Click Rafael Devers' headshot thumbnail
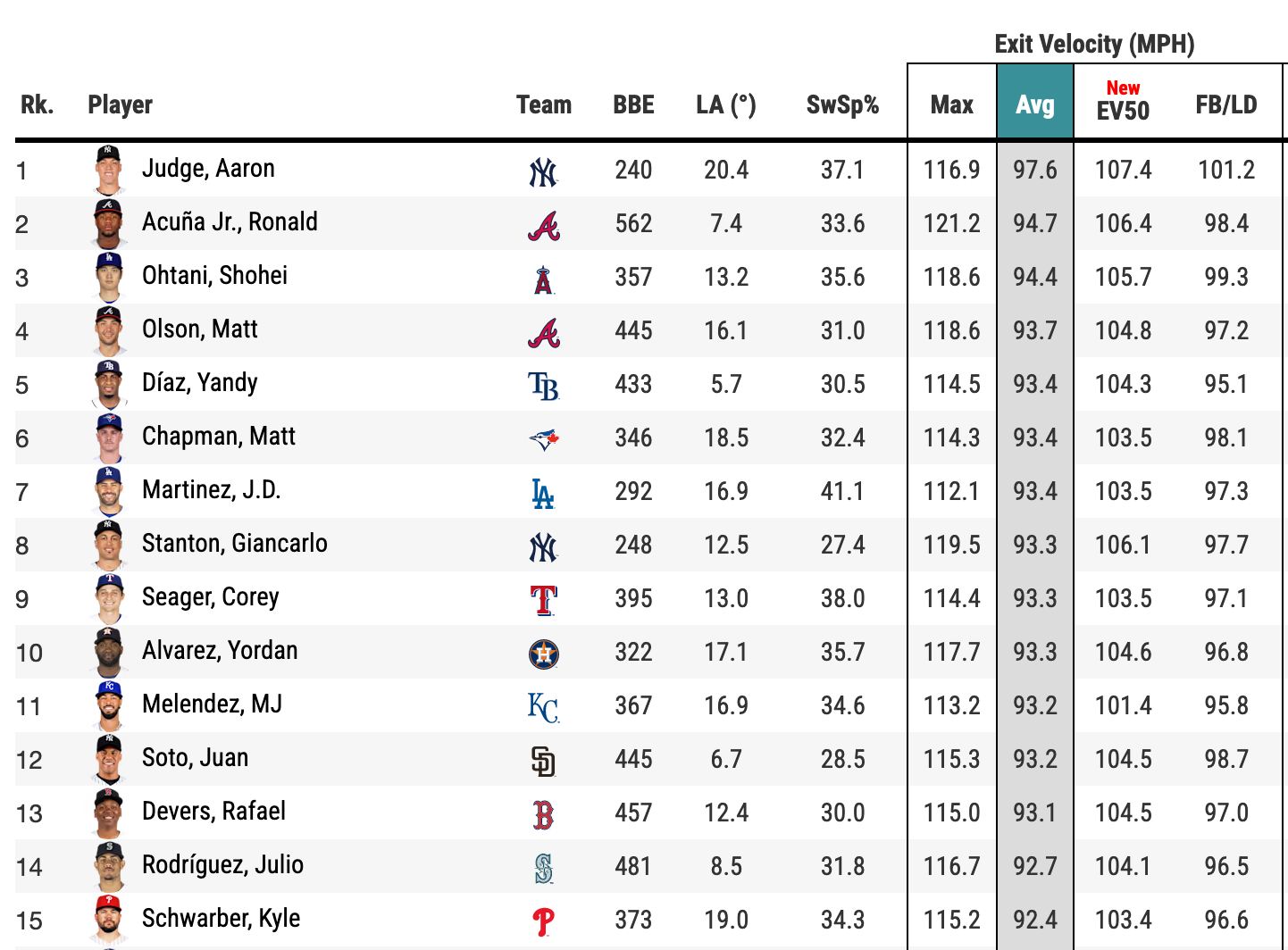This screenshot has height=950, width=1288. (x=108, y=812)
